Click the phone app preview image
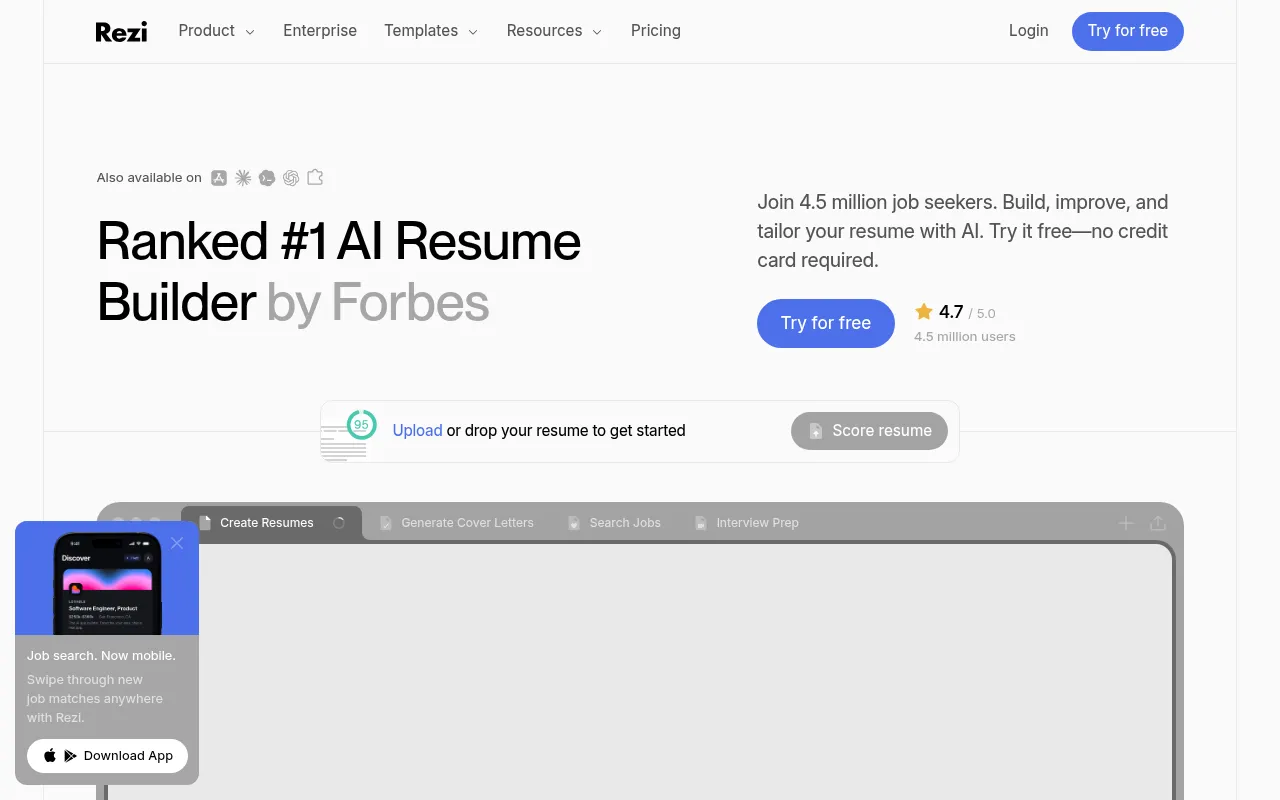The width and height of the screenshot is (1280, 800). (107, 584)
